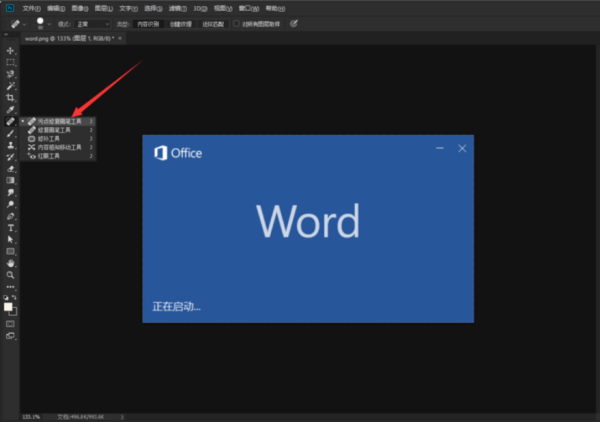Select the Brush tool

tap(10, 133)
